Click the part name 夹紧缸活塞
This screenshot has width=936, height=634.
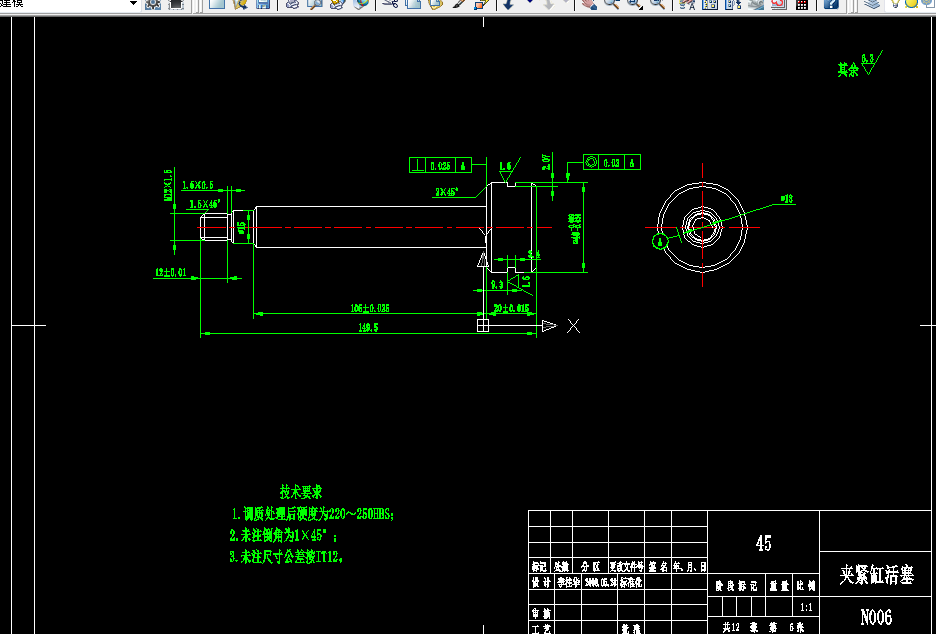876,575
